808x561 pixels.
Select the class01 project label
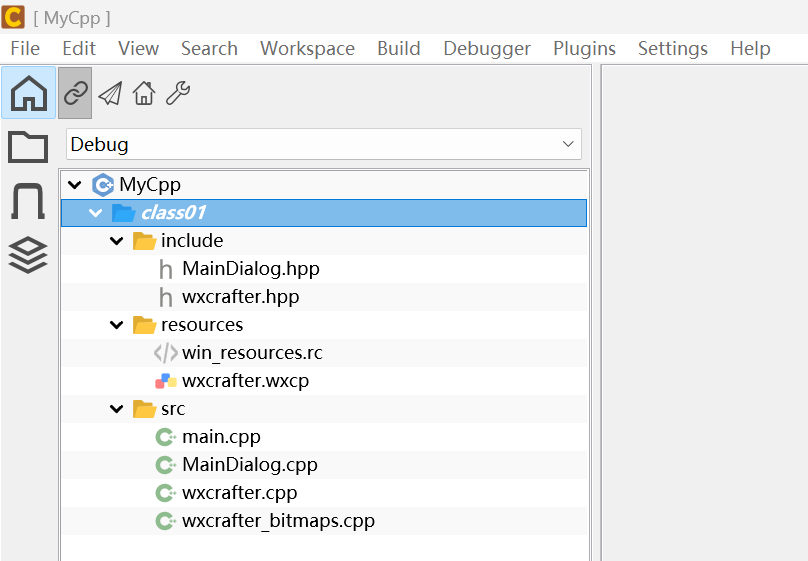(x=173, y=213)
